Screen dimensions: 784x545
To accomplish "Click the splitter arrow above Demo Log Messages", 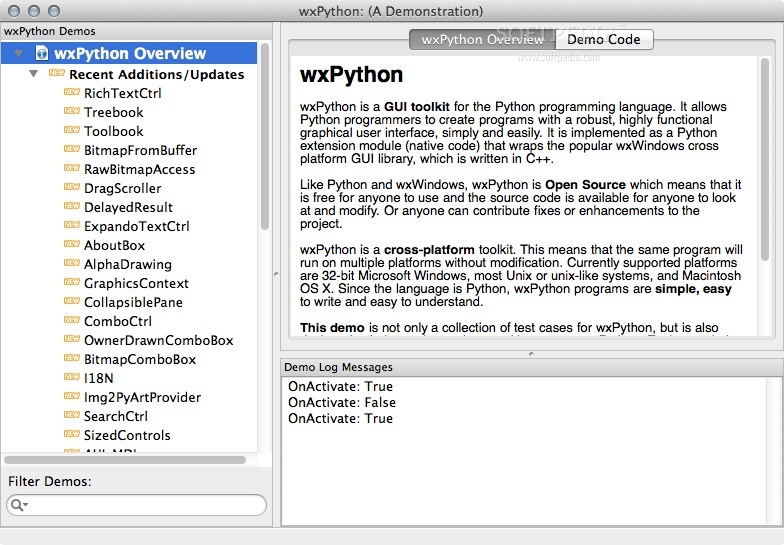I will tap(531, 354).
